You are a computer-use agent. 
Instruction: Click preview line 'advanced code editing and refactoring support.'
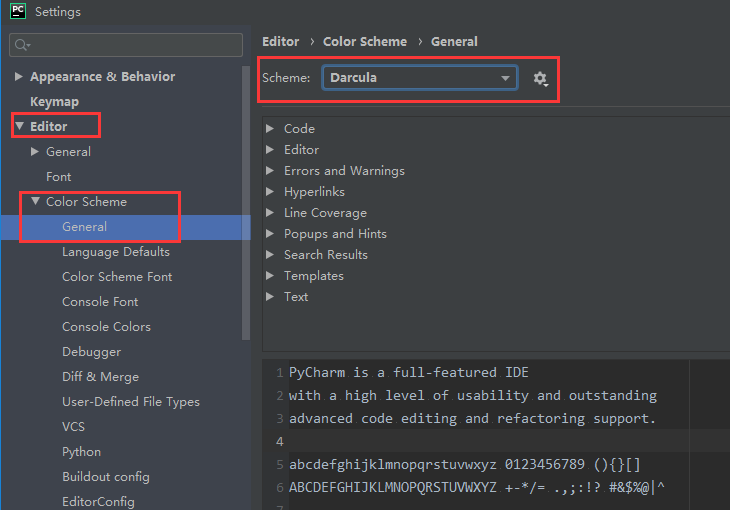(472, 418)
